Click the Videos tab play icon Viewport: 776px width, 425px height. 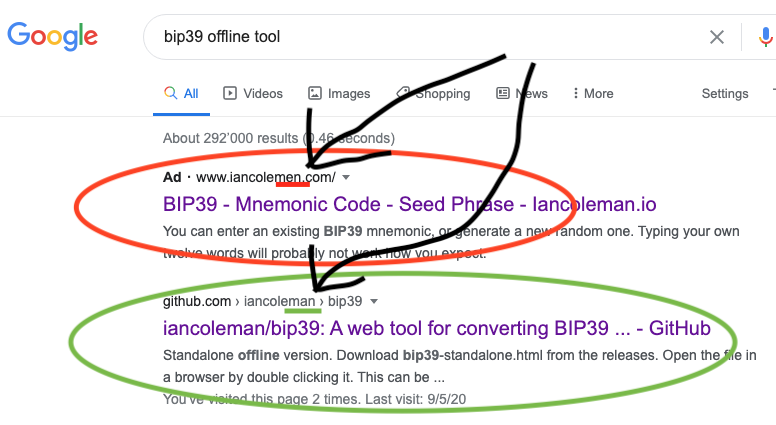coord(230,93)
